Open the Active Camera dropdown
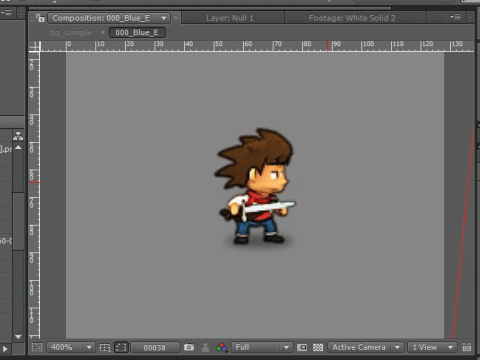The image size is (480, 360). (x=366, y=347)
